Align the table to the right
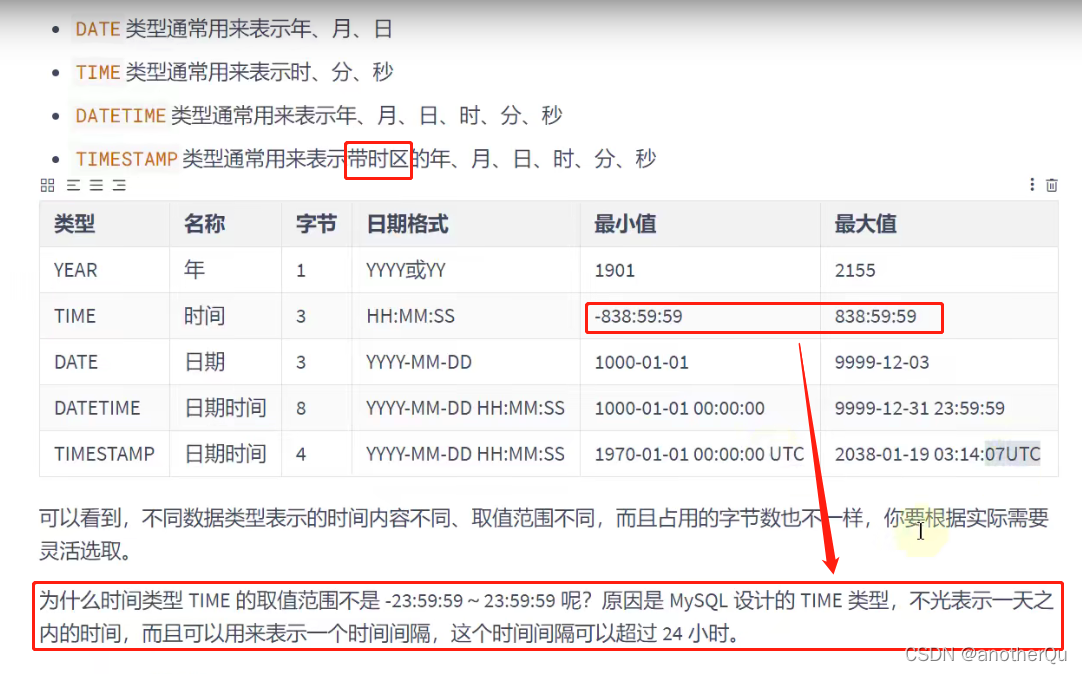The width and height of the screenshot is (1082, 674). 119,185
